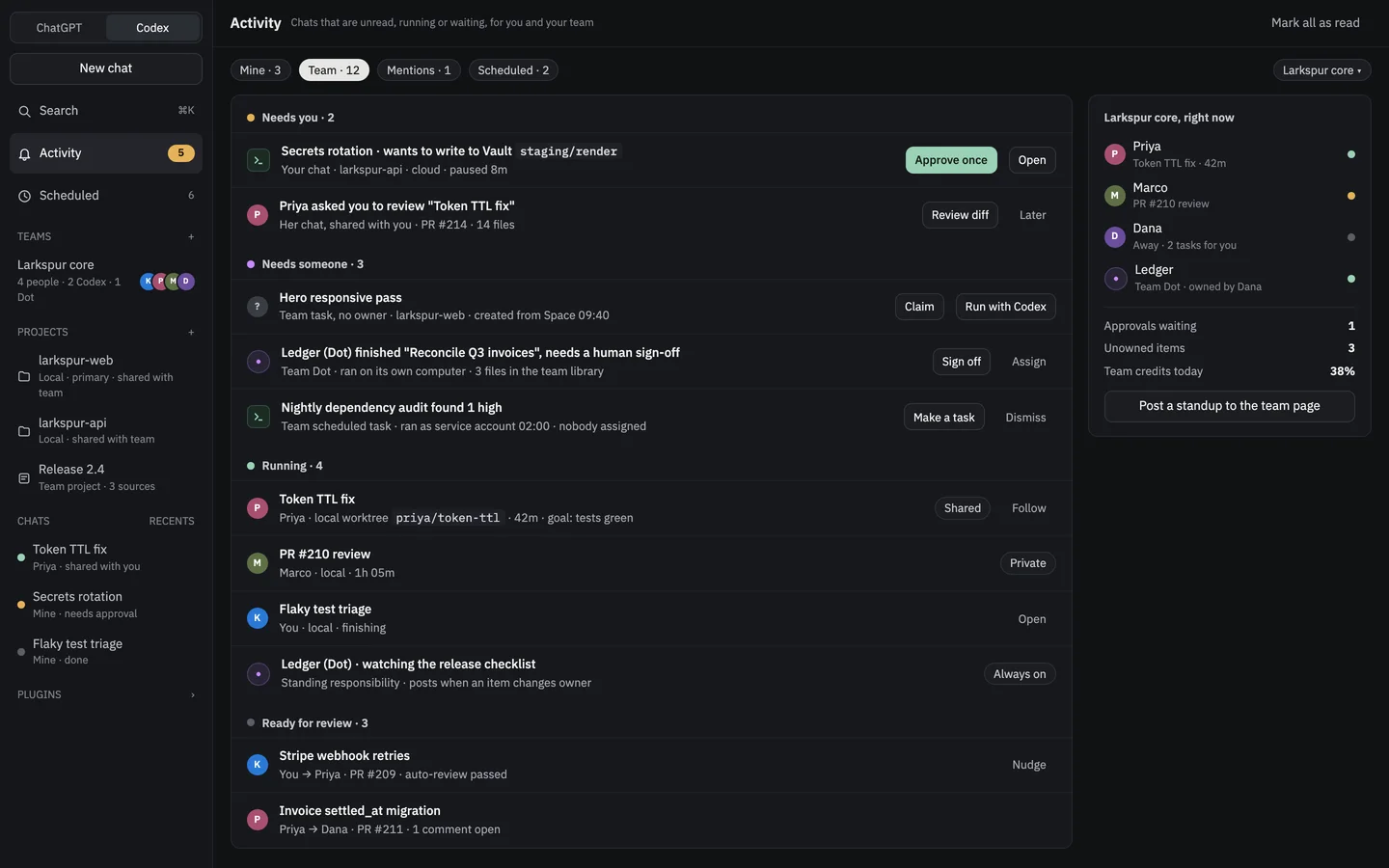Dismiss the Nightly dependency audit item
The height and width of the screenshot is (868, 1389).
click(1025, 418)
